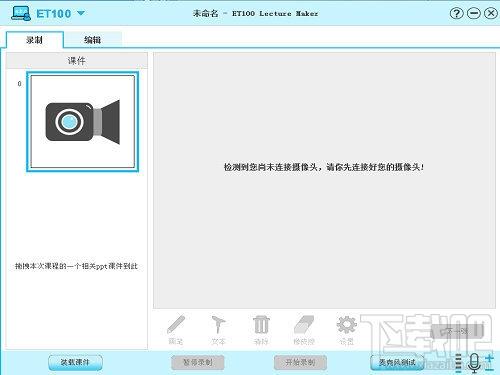The height and width of the screenshot is (375, 500).
Task: Click the 暂停录制 button
Action: pyautogui.click(x=198, y=362)
